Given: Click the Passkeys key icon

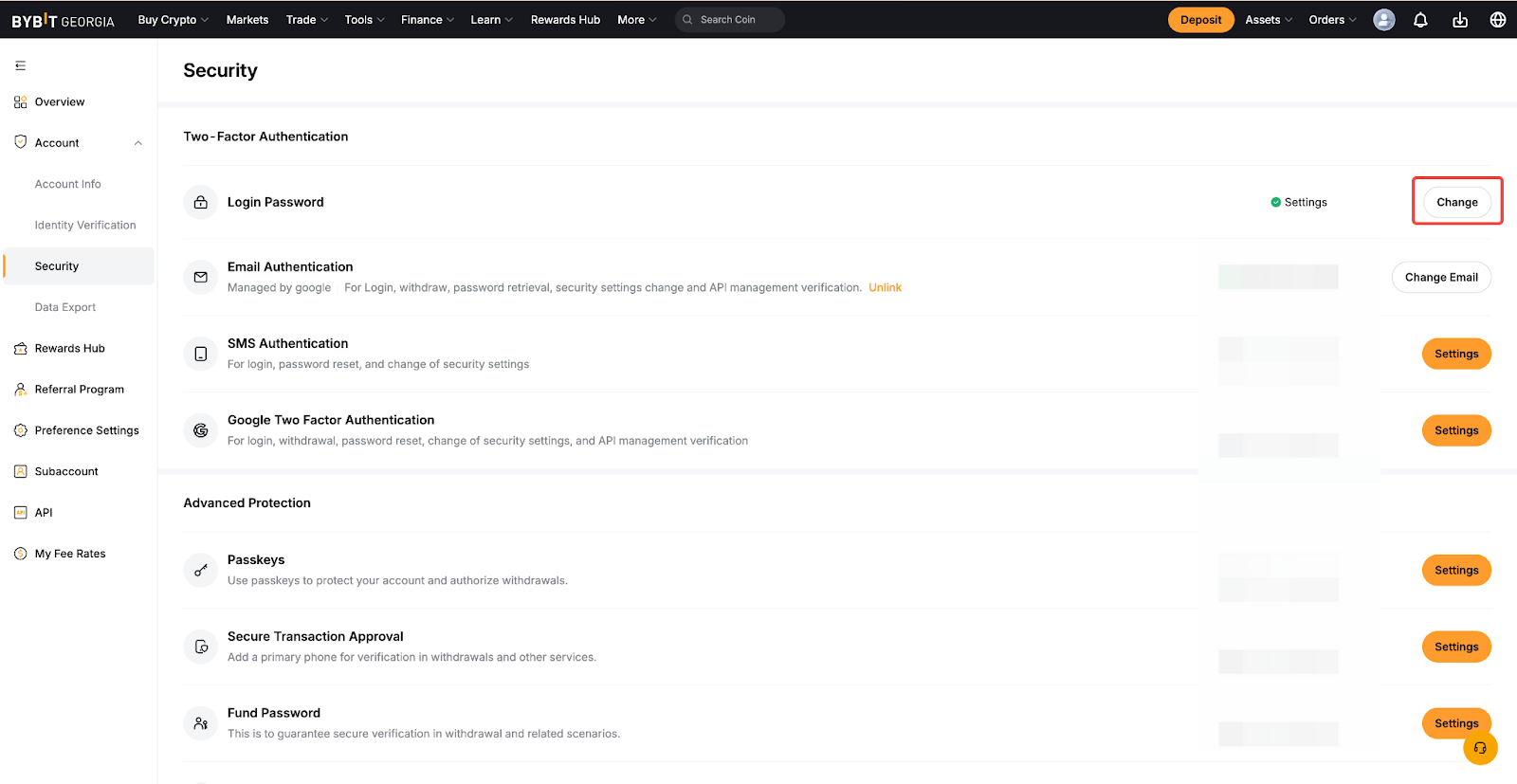Looking at the screenshot, I should 201,570.
